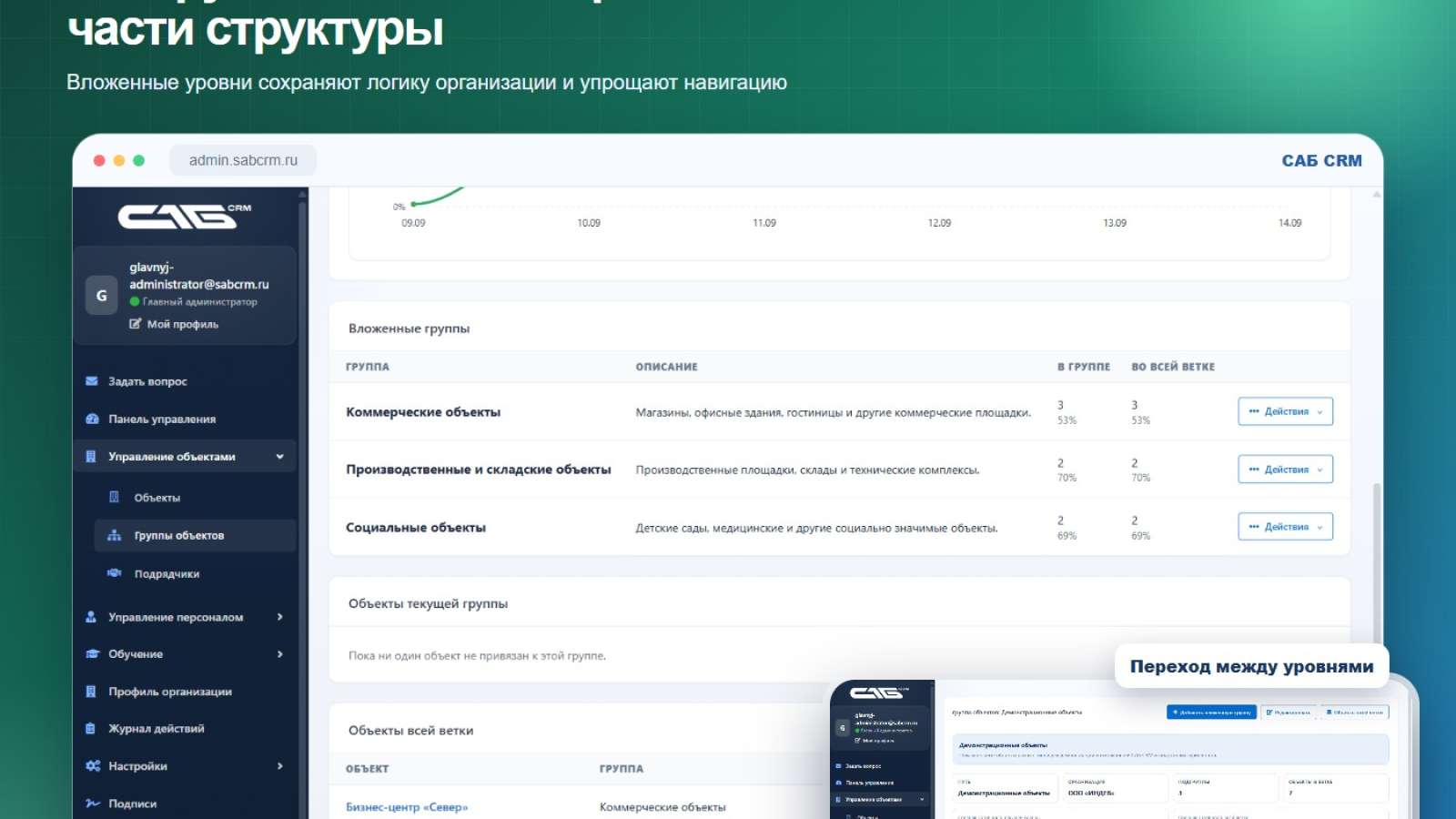Click description Детские сады, медицинские

tap(816, 529)
